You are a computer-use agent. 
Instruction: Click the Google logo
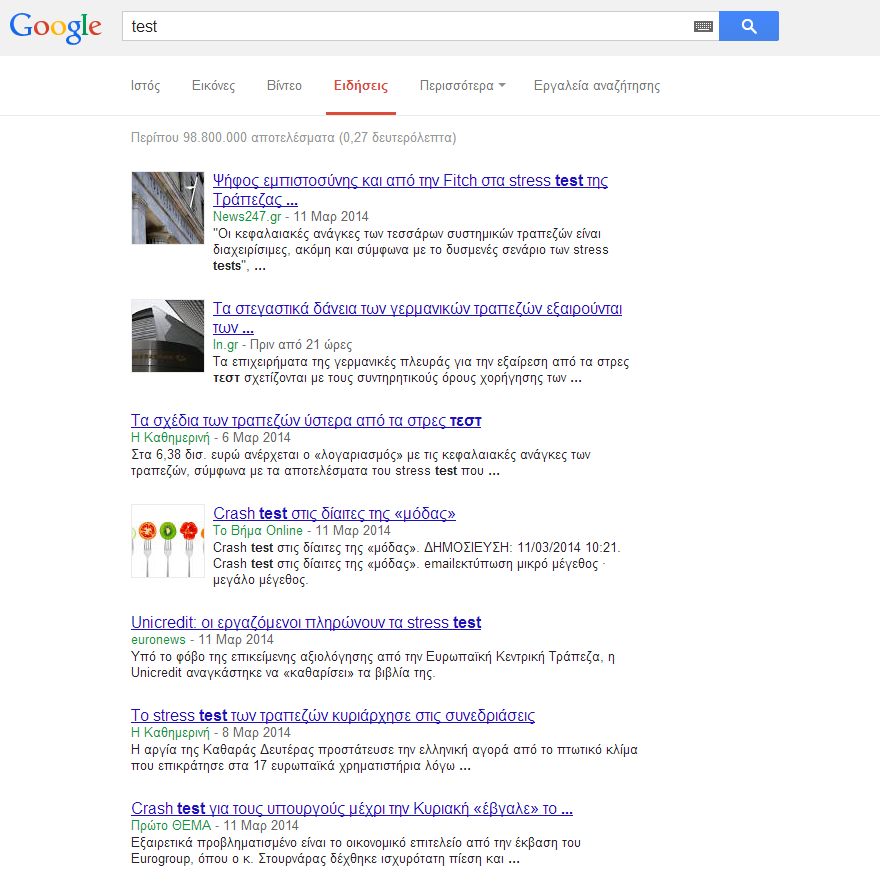click(55, 27)
